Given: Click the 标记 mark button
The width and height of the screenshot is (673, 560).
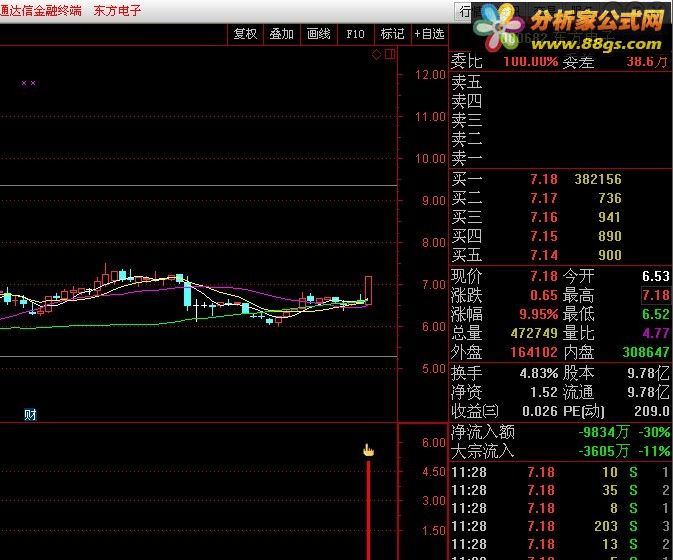Looking at the screenshot, I should tap(392, 34).
